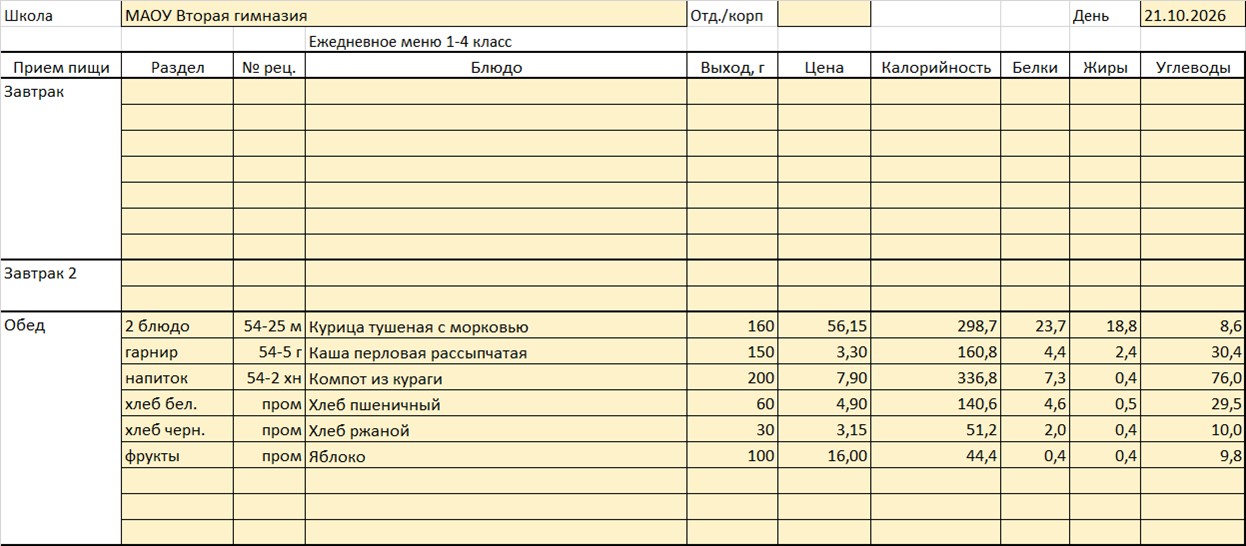The height and width of the screenshot is (546, 1246).
Task: Click fat value 18,8
Action: coord(1105,326)
